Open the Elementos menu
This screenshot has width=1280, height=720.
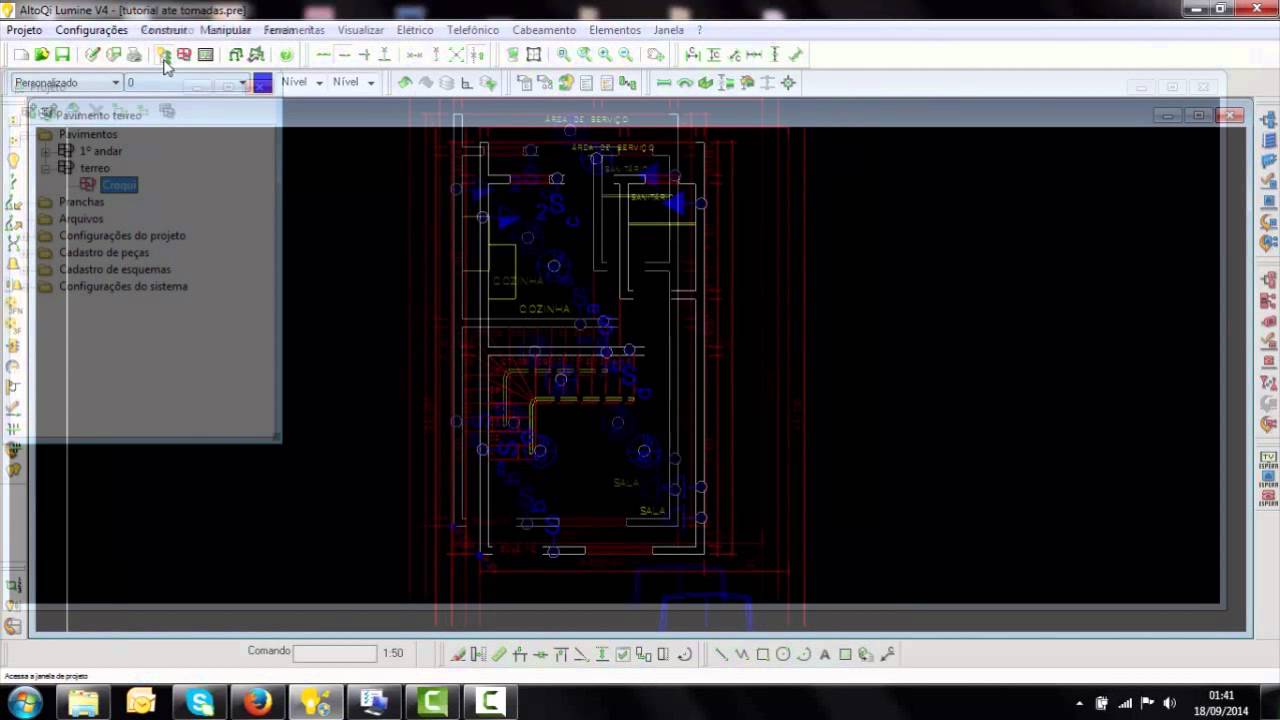point(615,30)
